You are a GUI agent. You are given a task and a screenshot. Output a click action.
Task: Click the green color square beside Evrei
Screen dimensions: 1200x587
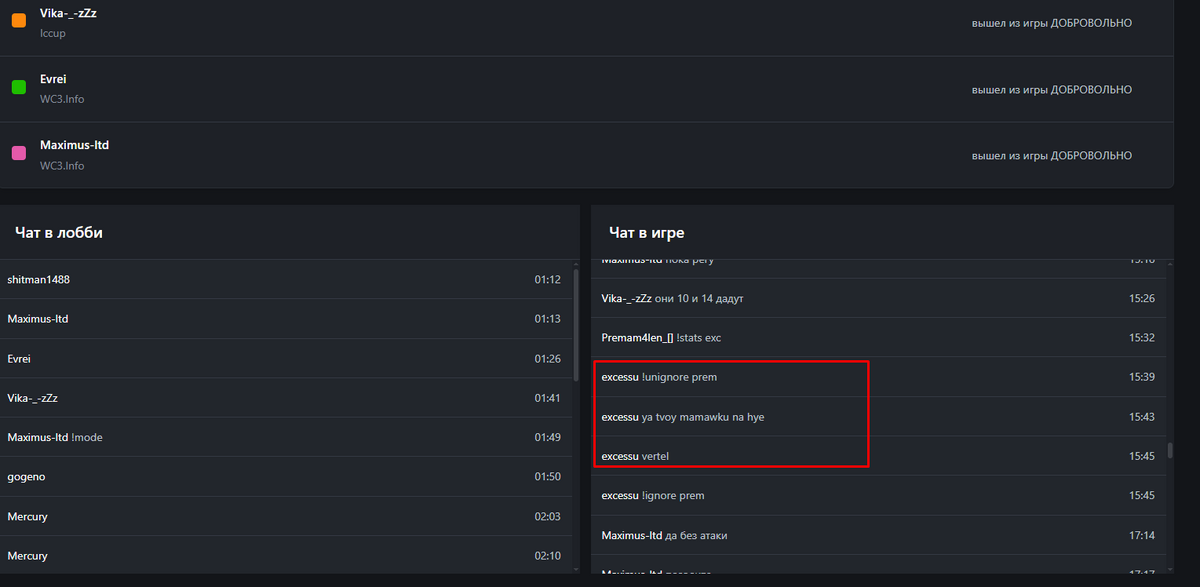click(x=18, y=87)
